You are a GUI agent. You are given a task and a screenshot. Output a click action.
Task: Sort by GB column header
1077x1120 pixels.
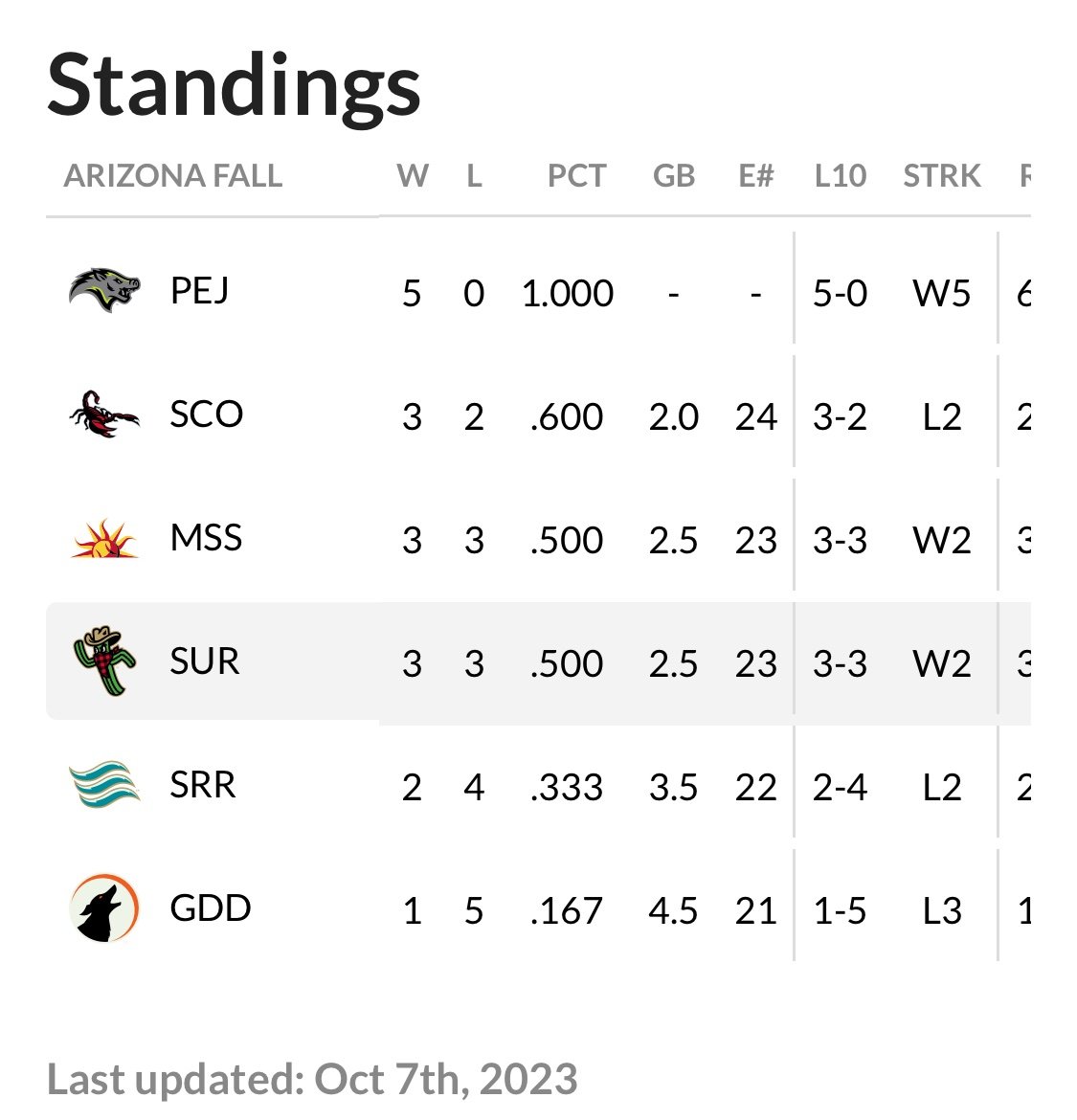(x=673, y=176)
